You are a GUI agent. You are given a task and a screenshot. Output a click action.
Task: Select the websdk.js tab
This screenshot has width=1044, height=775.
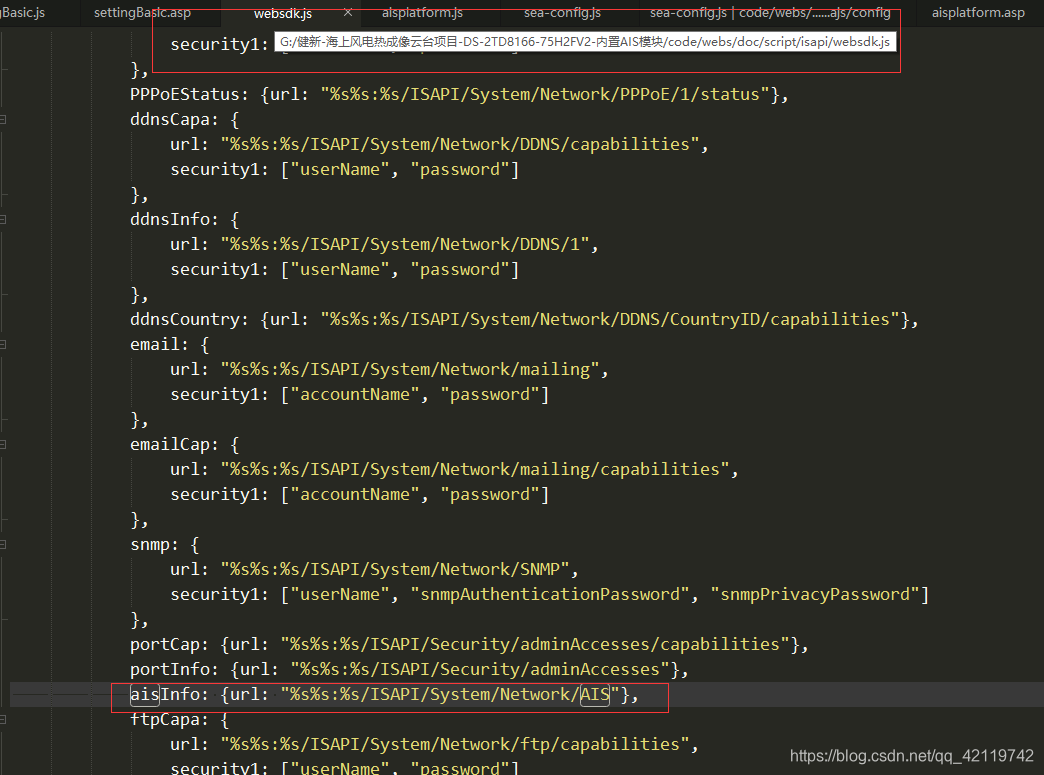pyautogui.click(x=282, y=13)
